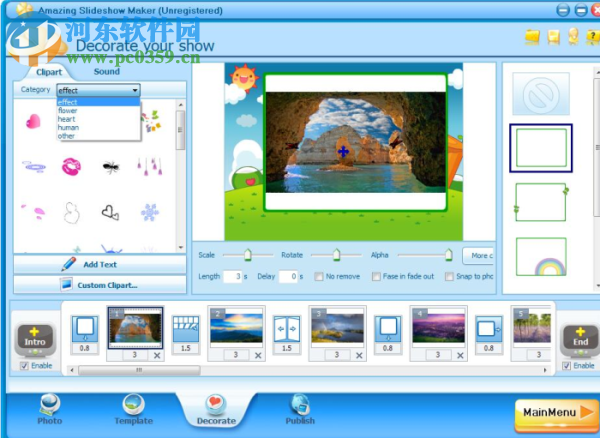Image resolution: width=600 pixels, height=438 pixels.
Task: Choose 'heart' from the category list
Action: [x=98, y=119]
